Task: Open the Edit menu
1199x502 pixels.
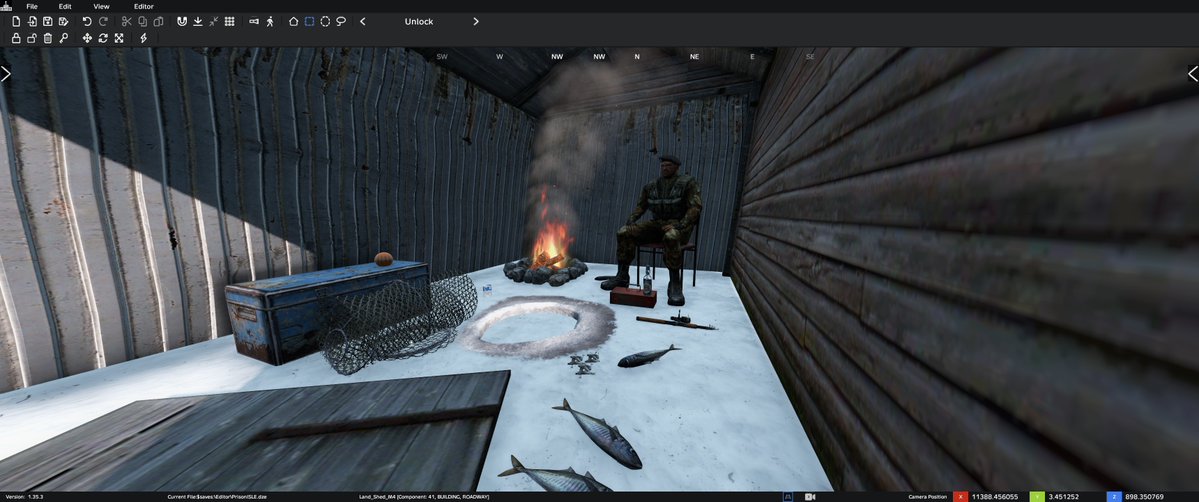Action: [65, 6]
